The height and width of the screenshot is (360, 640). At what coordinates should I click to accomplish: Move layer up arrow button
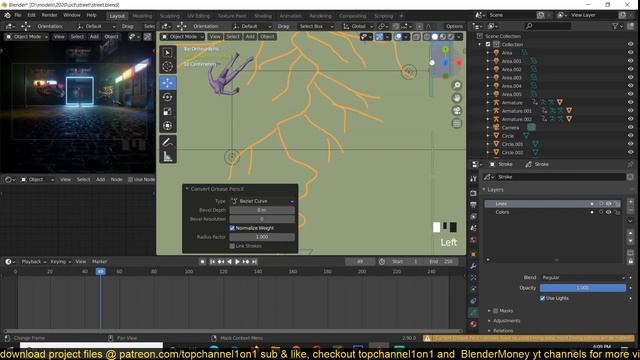click(630, 233)
